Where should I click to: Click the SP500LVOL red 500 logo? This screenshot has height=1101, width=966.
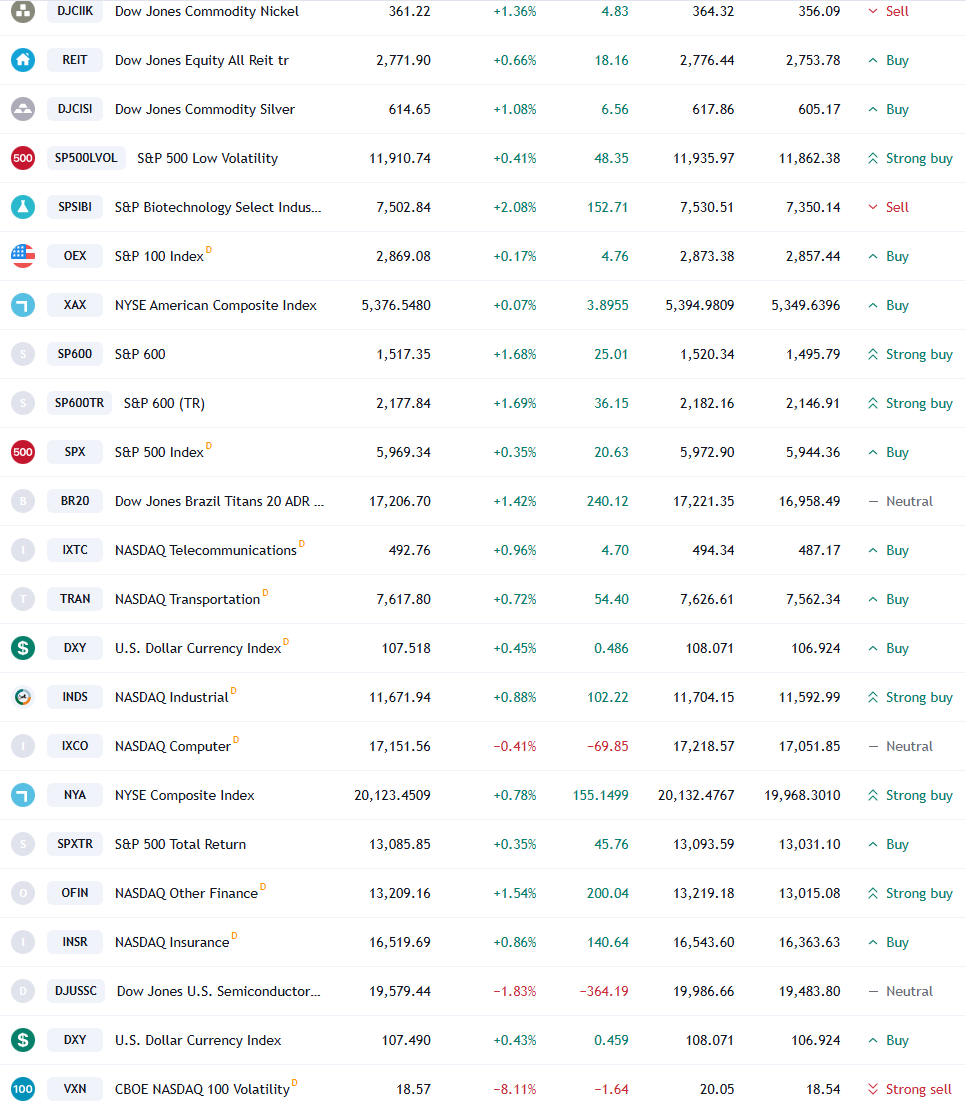coord(23,158)
